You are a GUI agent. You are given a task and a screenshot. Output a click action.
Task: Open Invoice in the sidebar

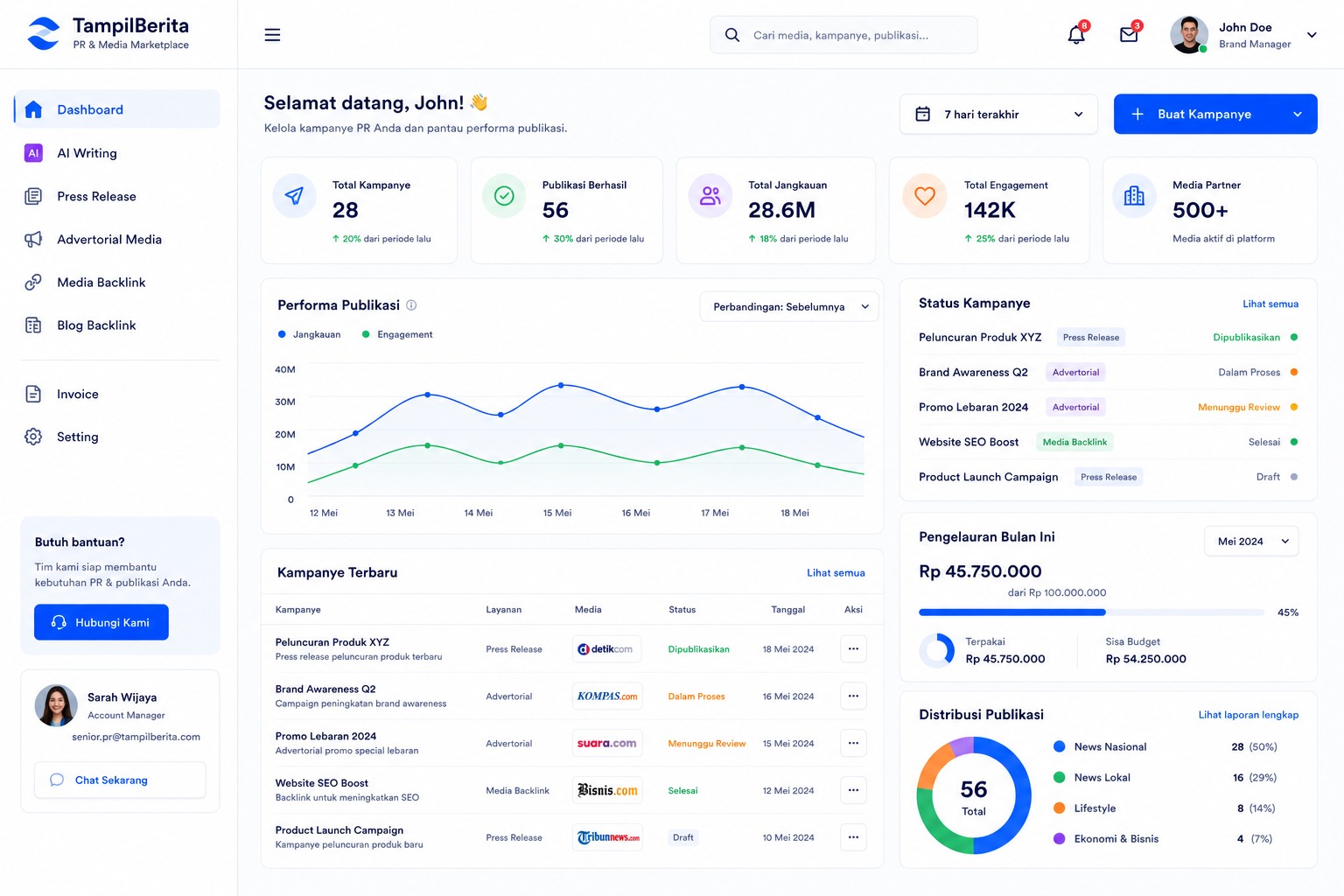[117, 394]
